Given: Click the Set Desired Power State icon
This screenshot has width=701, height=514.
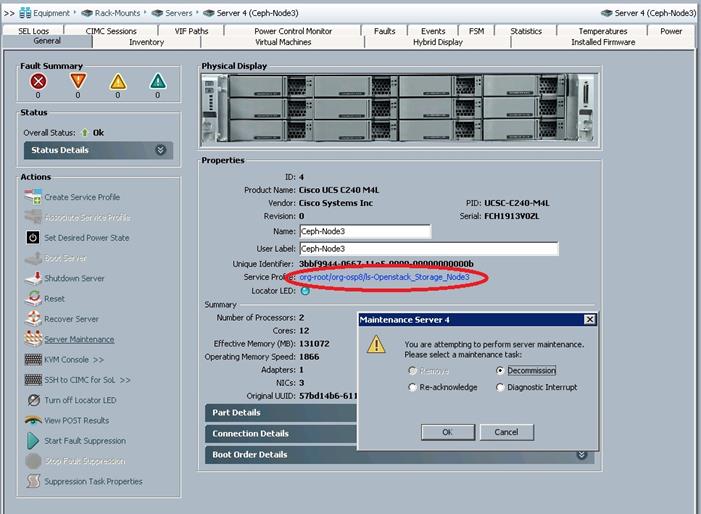Looking at the screenshot, I should click(x=33, y=237).
